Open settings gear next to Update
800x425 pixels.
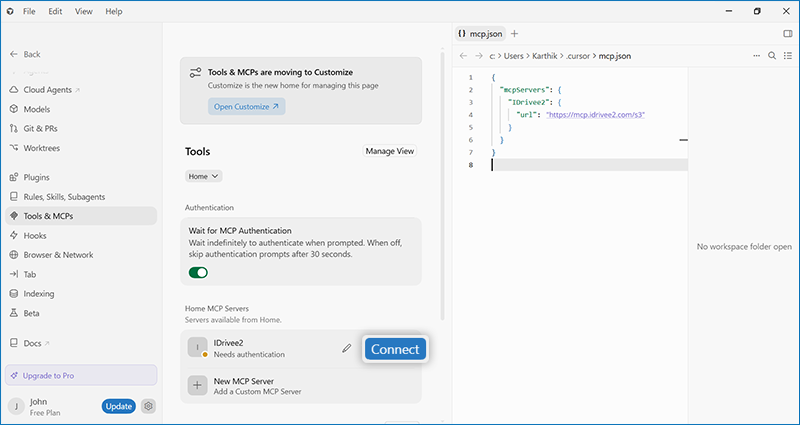[148, 406]
